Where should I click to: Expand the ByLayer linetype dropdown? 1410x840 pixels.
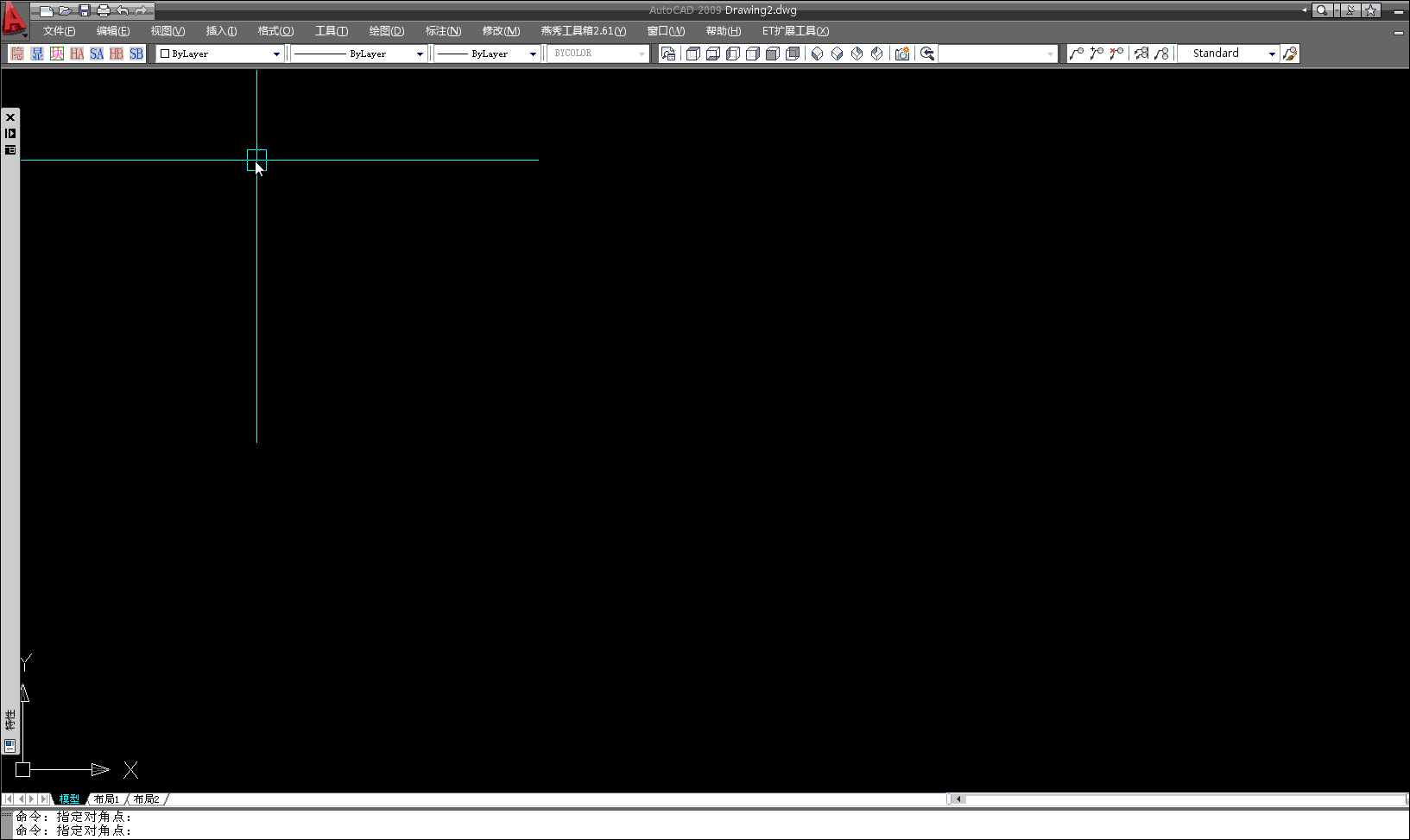tap(420, 54)
